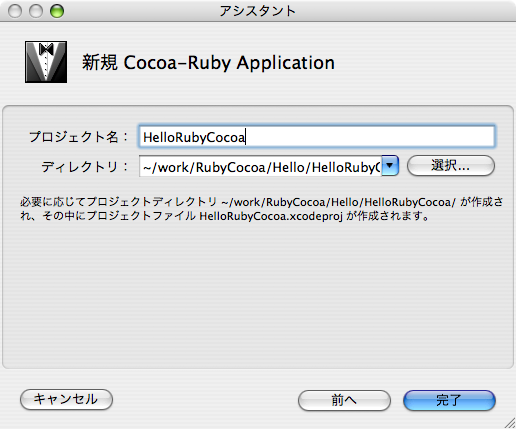This screenshot has height=429, width=516.
Task: Click the ディレクトリ path field
Action: [x=261, y=166]
